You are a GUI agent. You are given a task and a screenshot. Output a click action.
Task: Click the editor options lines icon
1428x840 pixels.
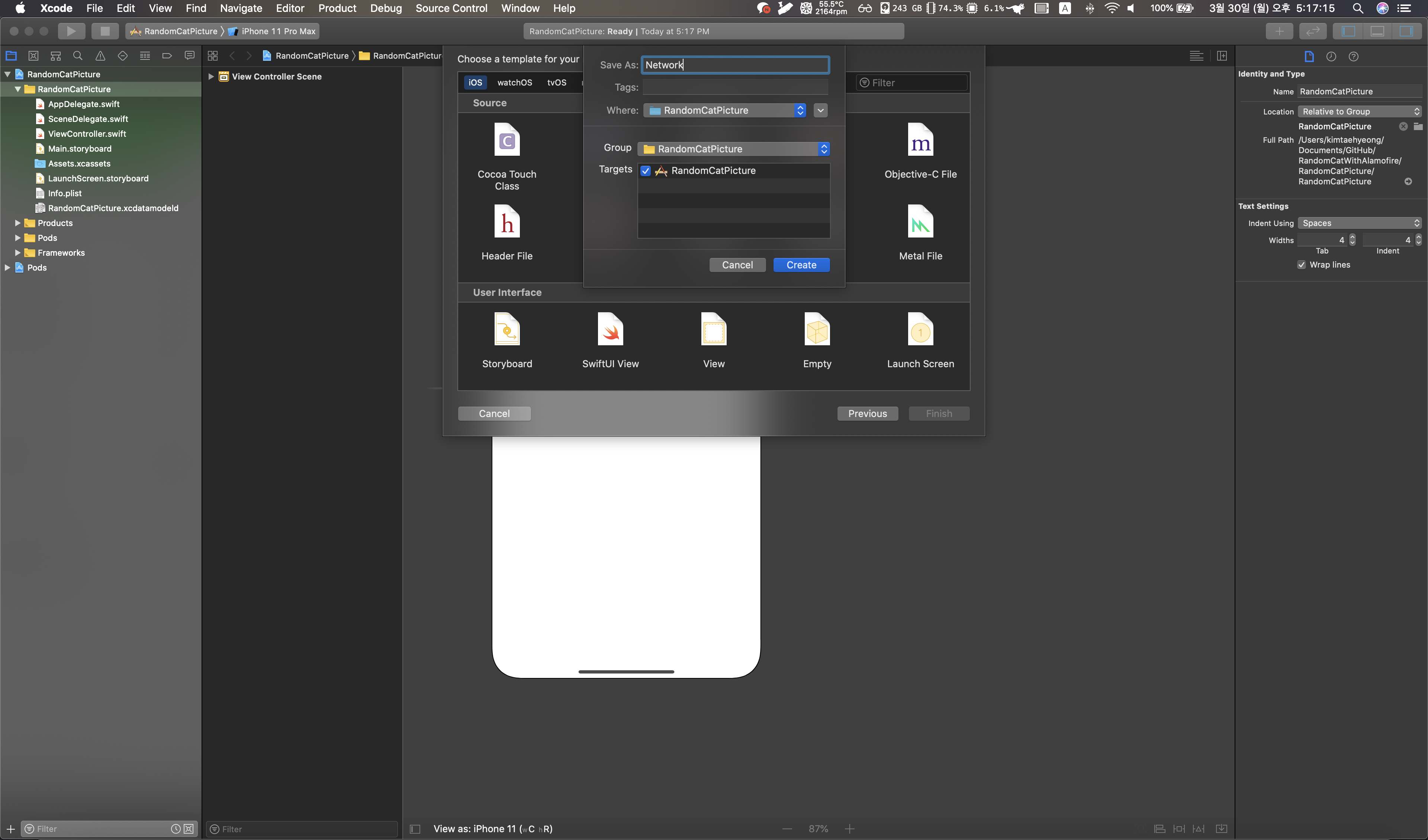pos(1196,55)
